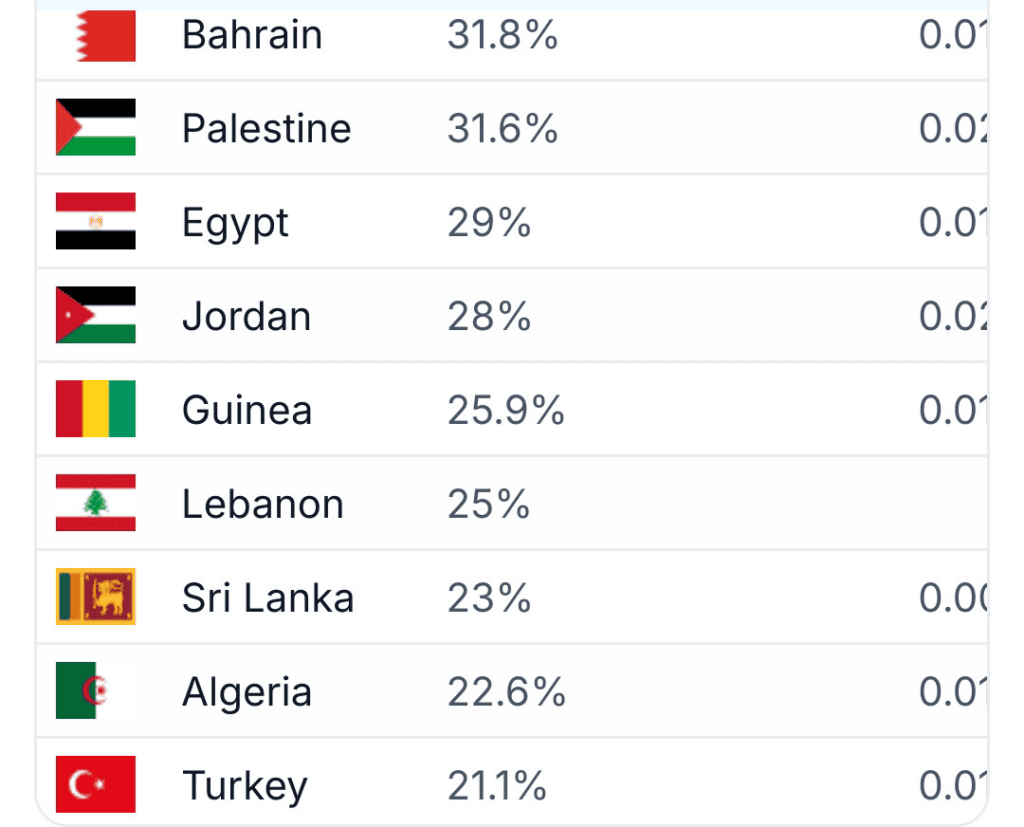The width and height of the screenshot is (1024, 827).
Task: Click Guinea's 25.9% percentage
Action: (505, 410)
